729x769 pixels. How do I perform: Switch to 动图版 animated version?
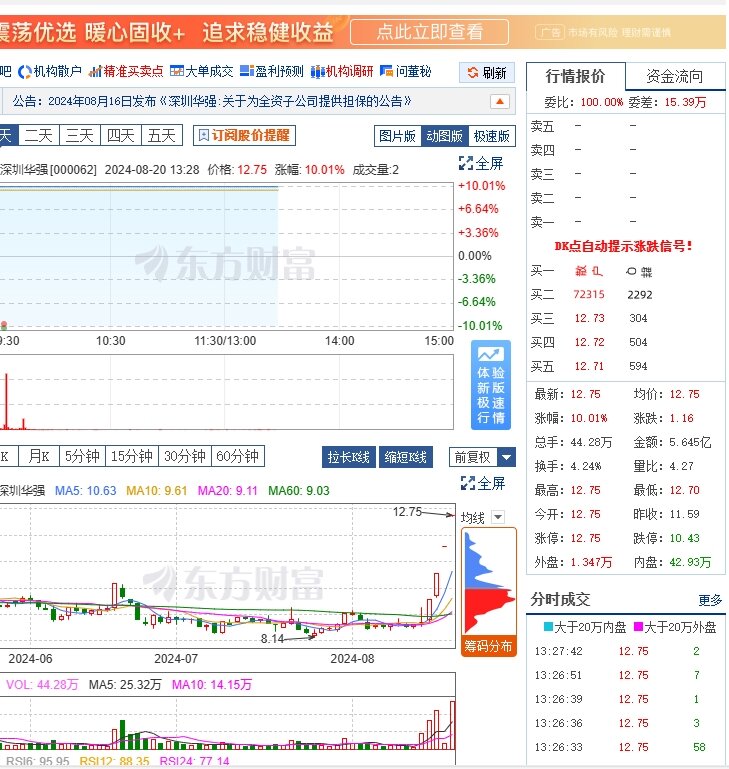coord(444,136)
